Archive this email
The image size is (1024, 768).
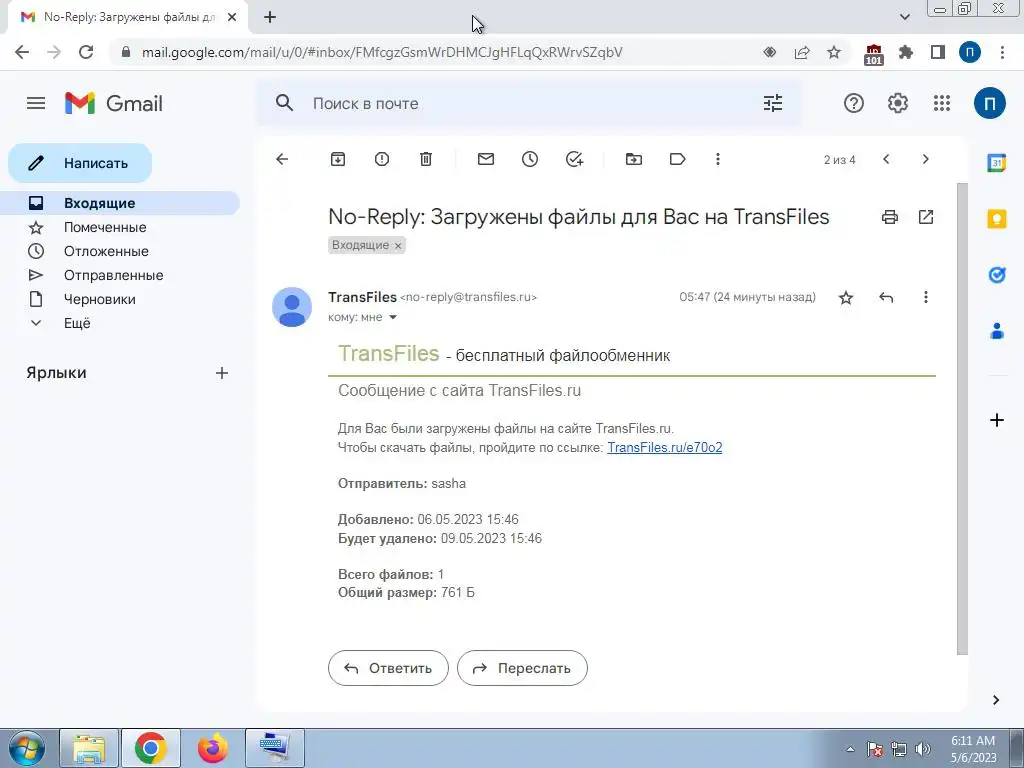[338, 159]
